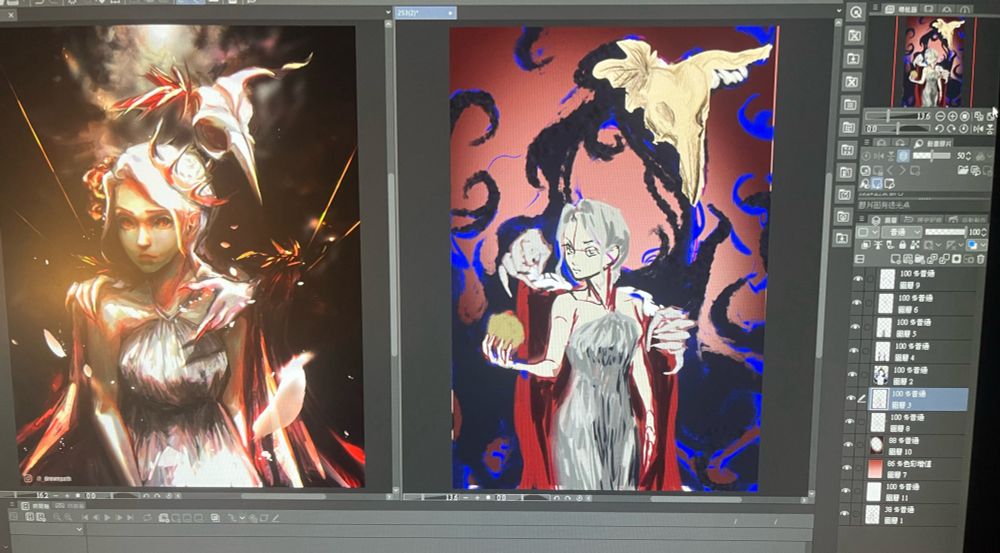
Task: Open sub view image folder icon
Action: [x=963, y=170]
